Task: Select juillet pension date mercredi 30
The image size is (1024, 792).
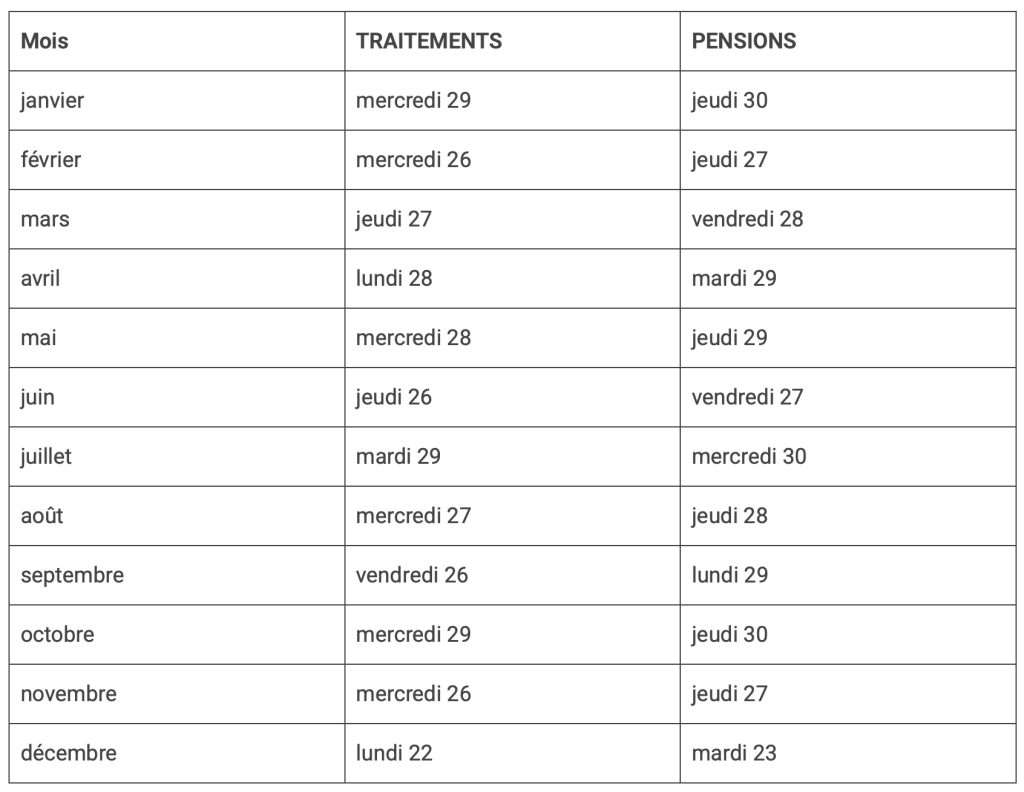Action: point(749,456)
